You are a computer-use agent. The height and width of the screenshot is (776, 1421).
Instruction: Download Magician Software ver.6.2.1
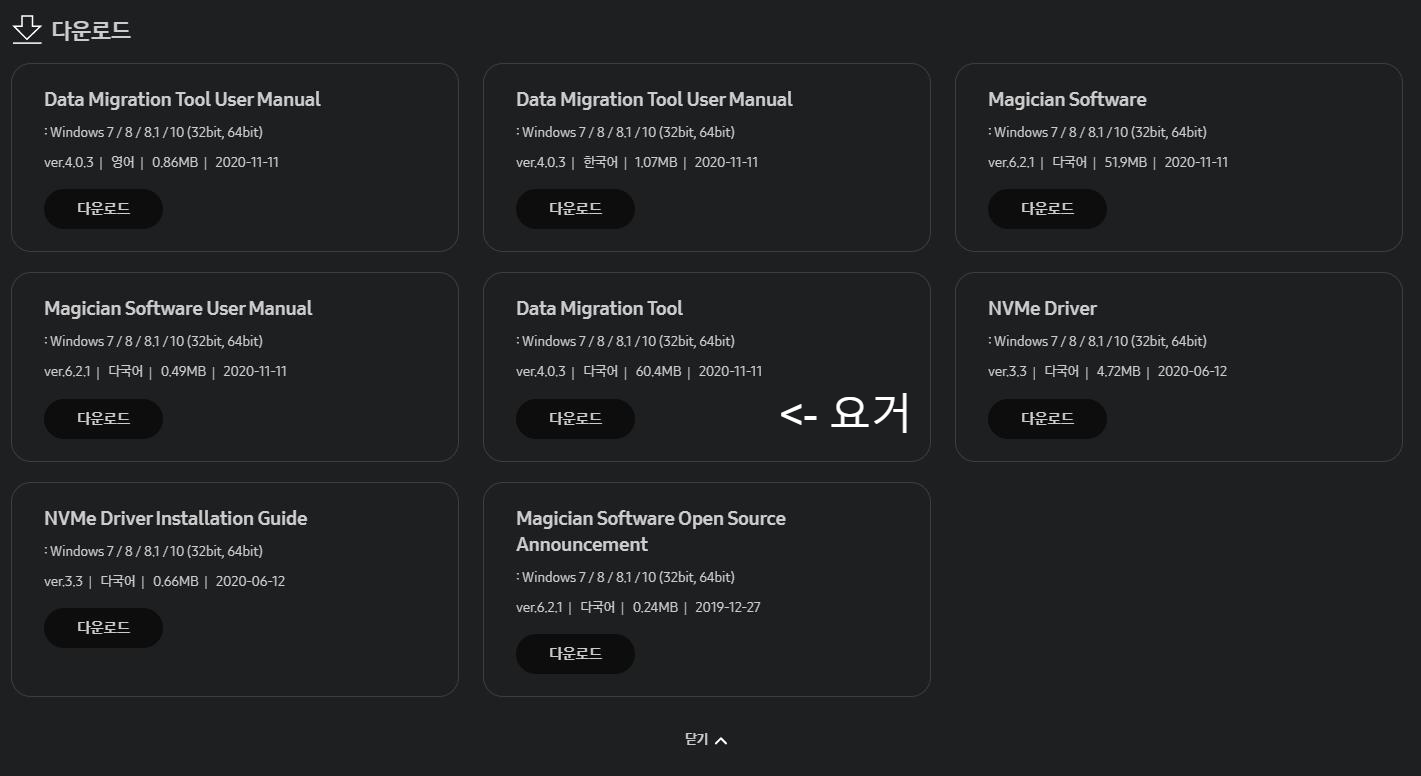pos(1047,209)
